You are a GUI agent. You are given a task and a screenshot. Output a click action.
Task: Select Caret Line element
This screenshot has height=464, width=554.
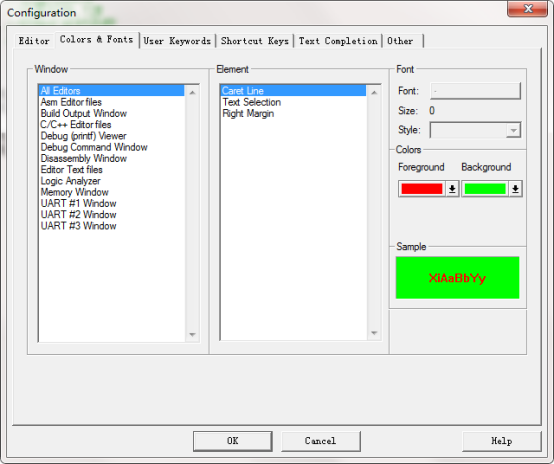(293, 91)
